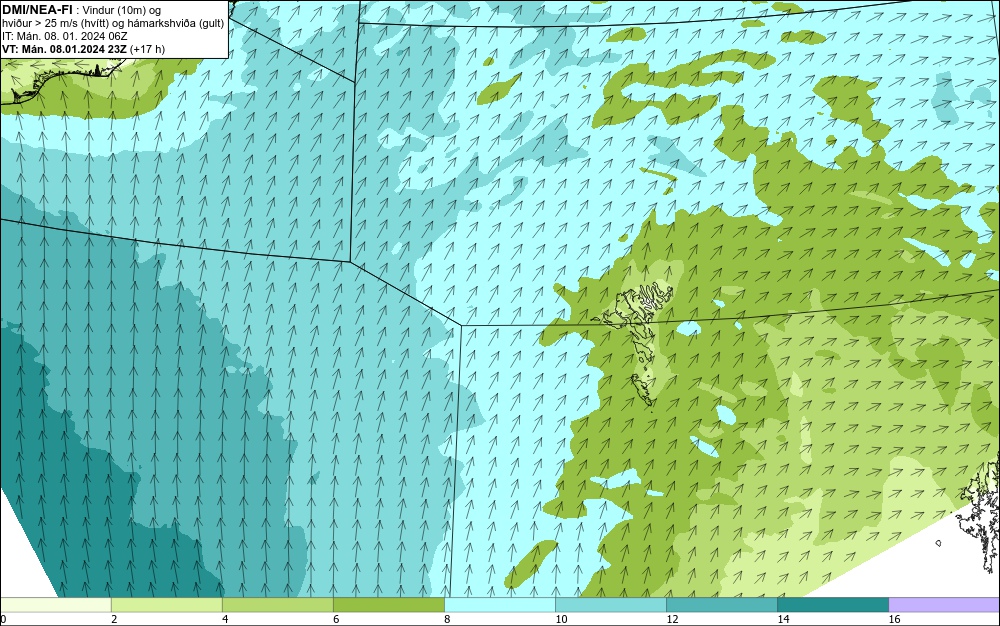Image resolution: width=1000 pixels, height=626 pixels.
Task: Click the legend scale value '16'
Action: pyautogui.click(x=895, y=619)
